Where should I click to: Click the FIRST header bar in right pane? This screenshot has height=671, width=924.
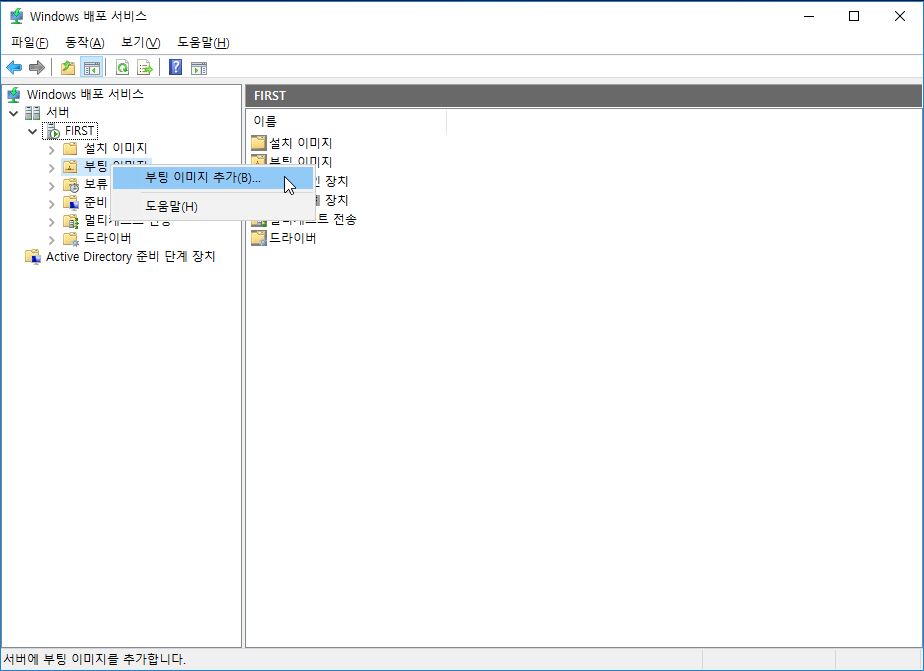click(583, 95)
